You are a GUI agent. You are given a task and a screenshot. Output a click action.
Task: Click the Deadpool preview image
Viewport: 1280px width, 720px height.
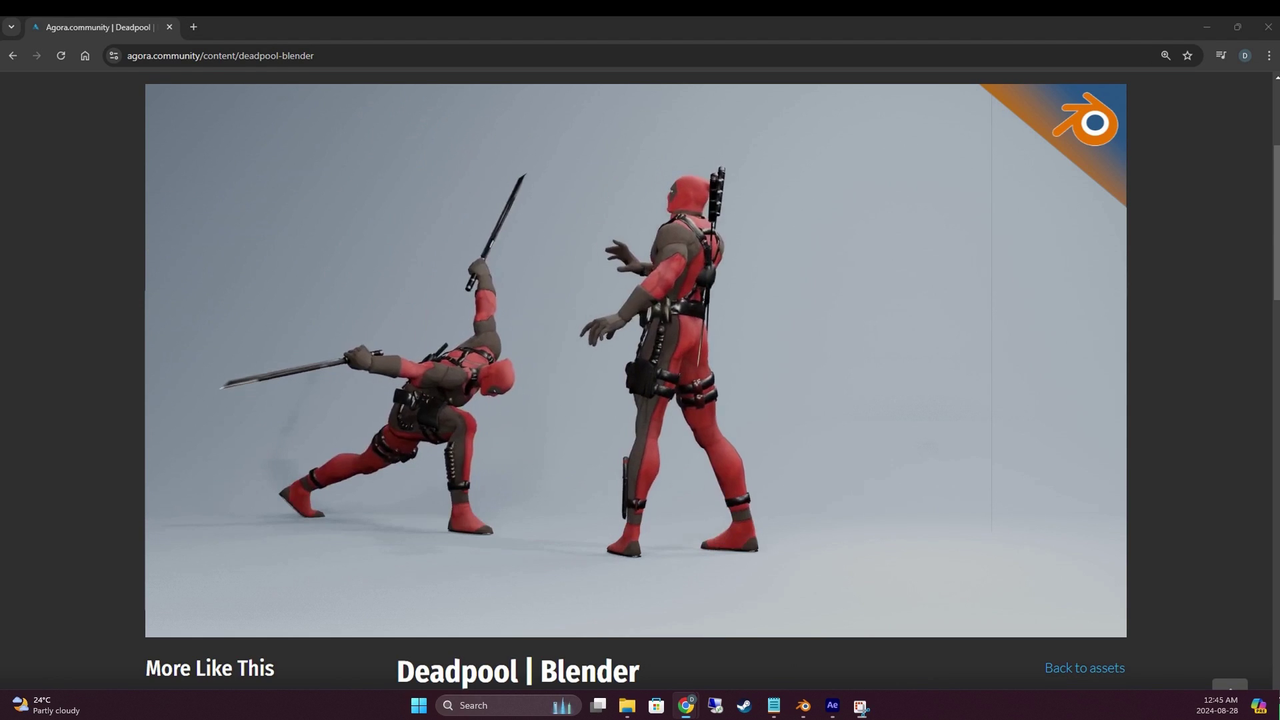coord(635,360)
